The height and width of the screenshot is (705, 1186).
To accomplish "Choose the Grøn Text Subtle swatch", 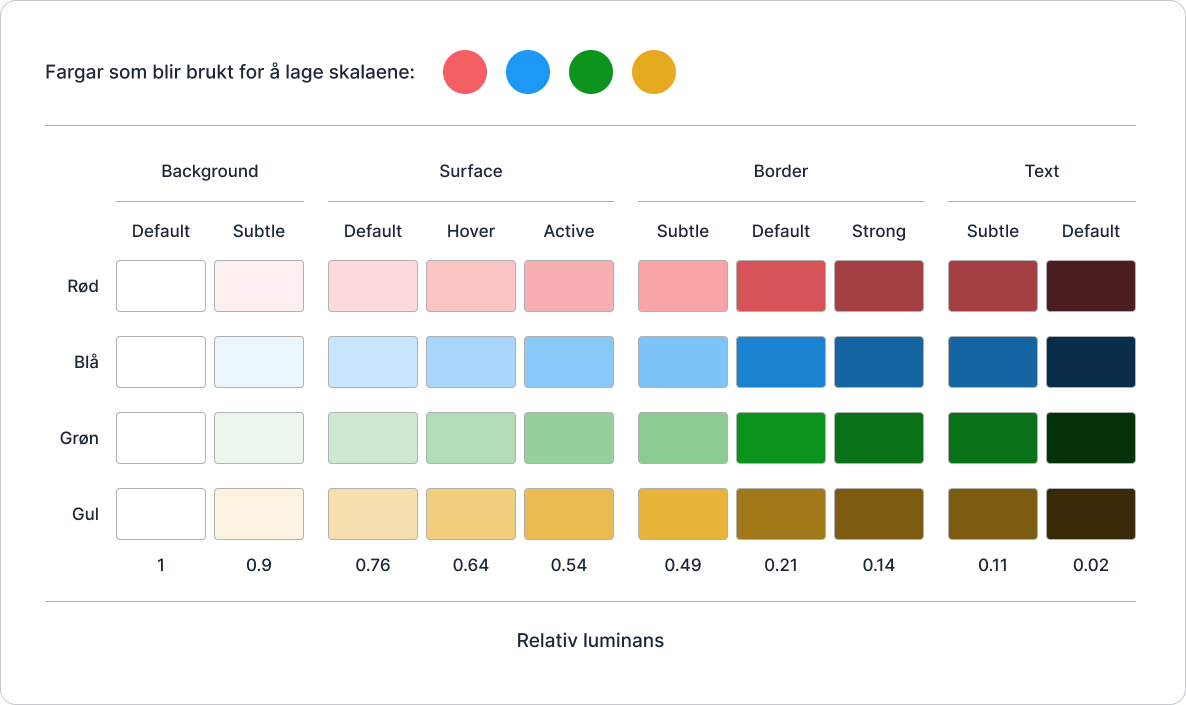I will (993, 438).
